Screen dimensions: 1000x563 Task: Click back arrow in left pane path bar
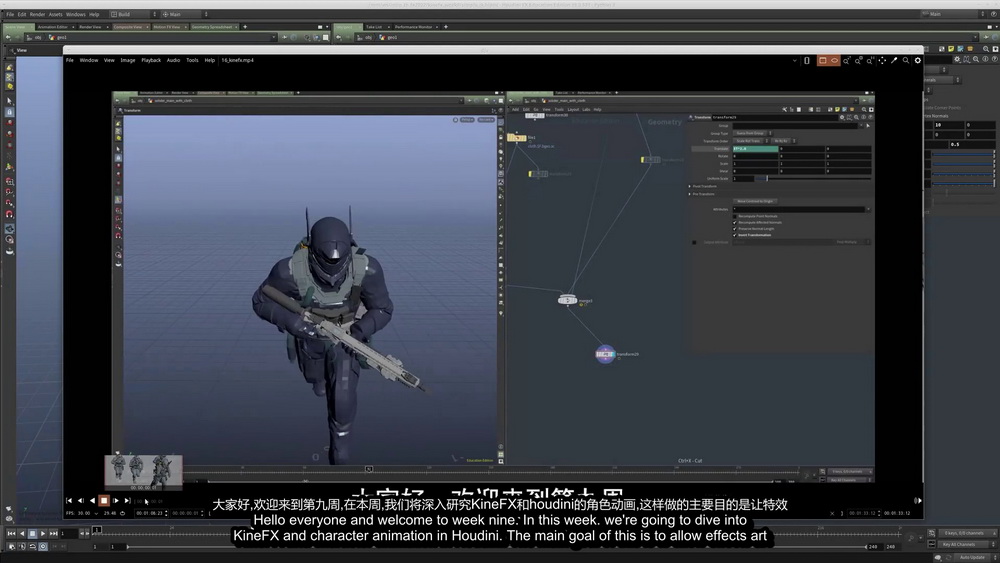click(x=8, y=38)
